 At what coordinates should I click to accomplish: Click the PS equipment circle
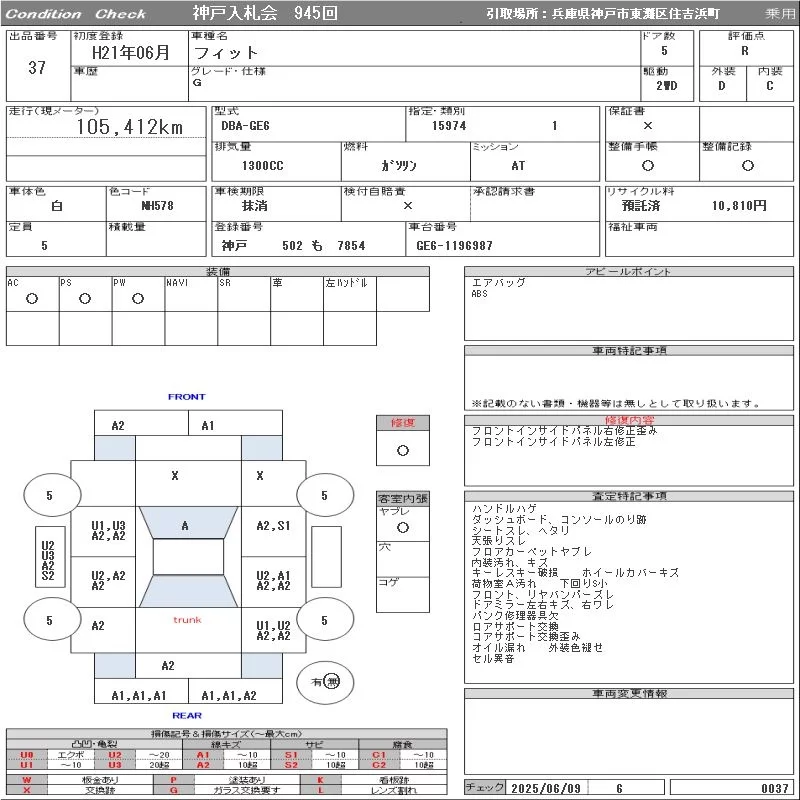[x=85, y=299]
